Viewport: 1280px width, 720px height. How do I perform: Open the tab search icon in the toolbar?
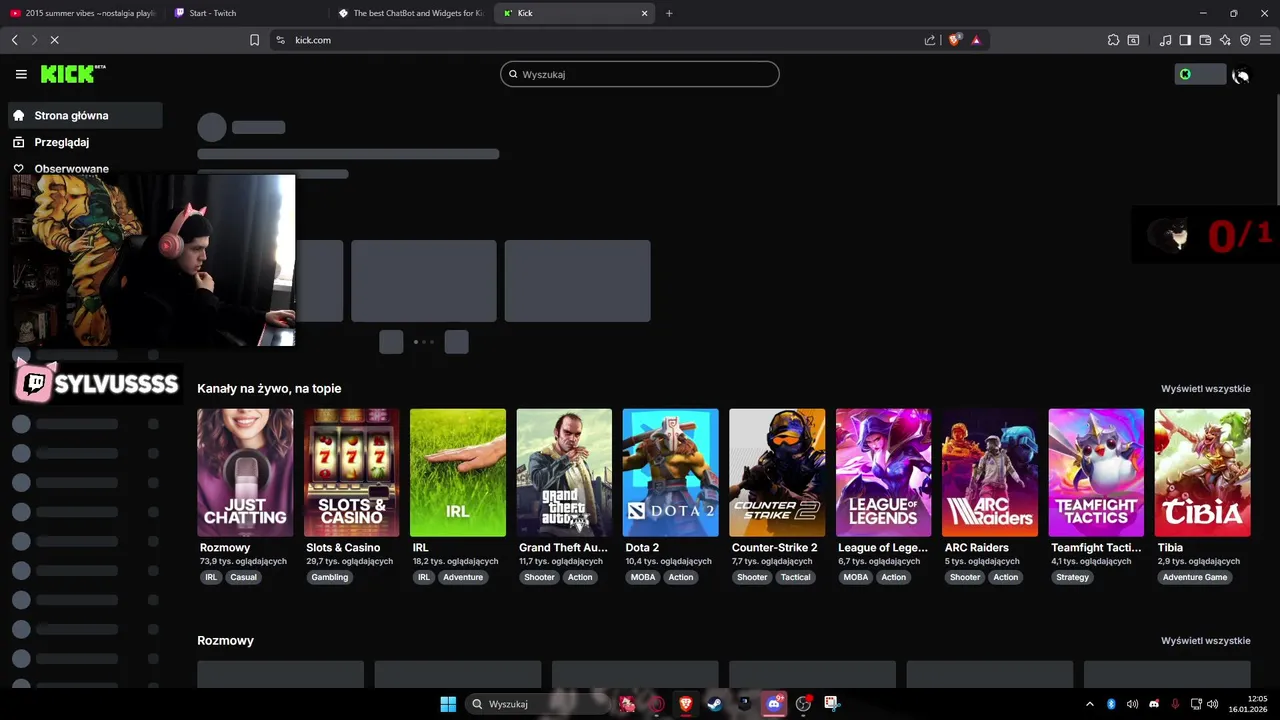[x=1133, y=40]
